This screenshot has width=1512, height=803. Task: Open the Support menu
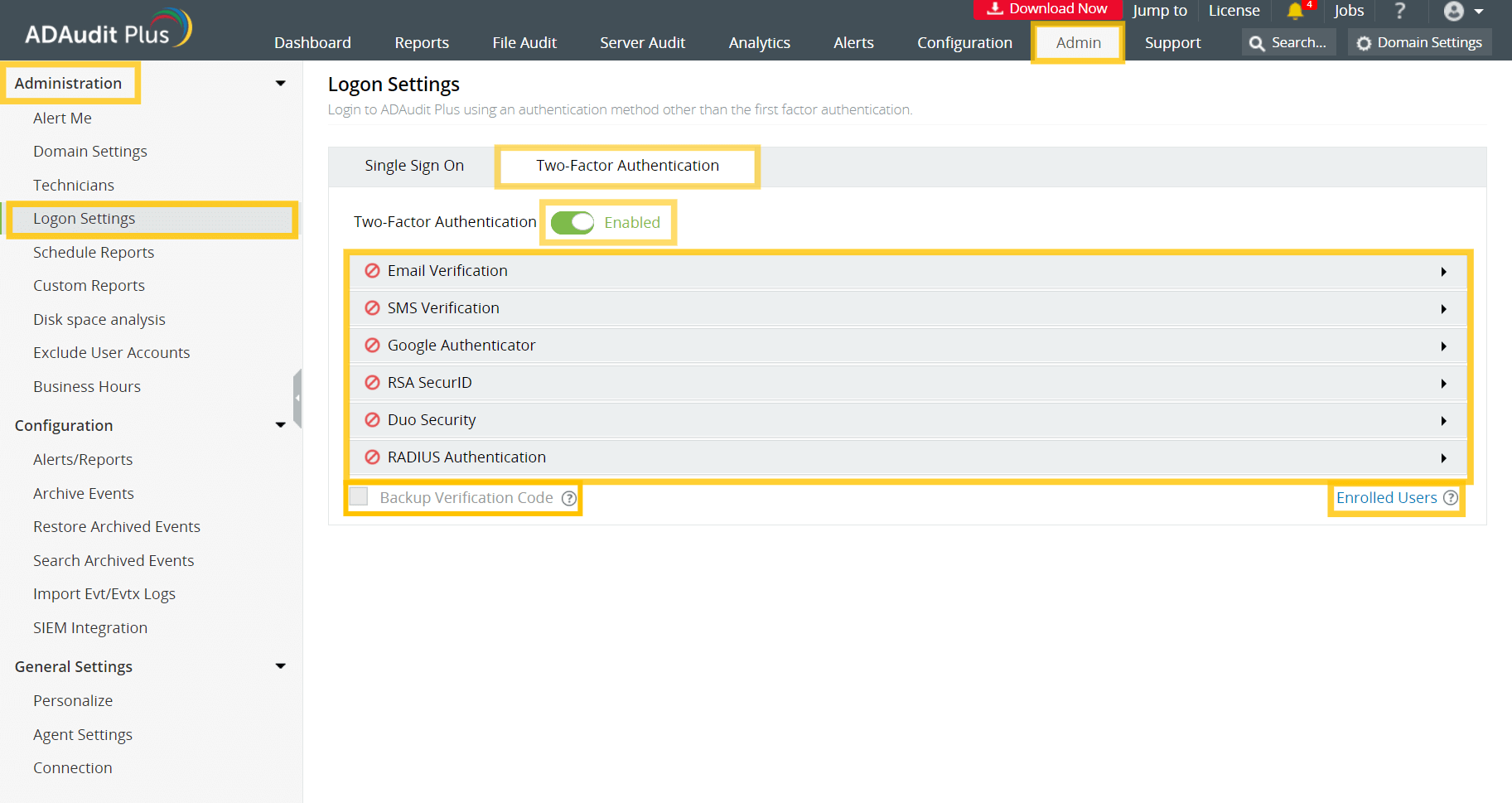point(1172,43)
